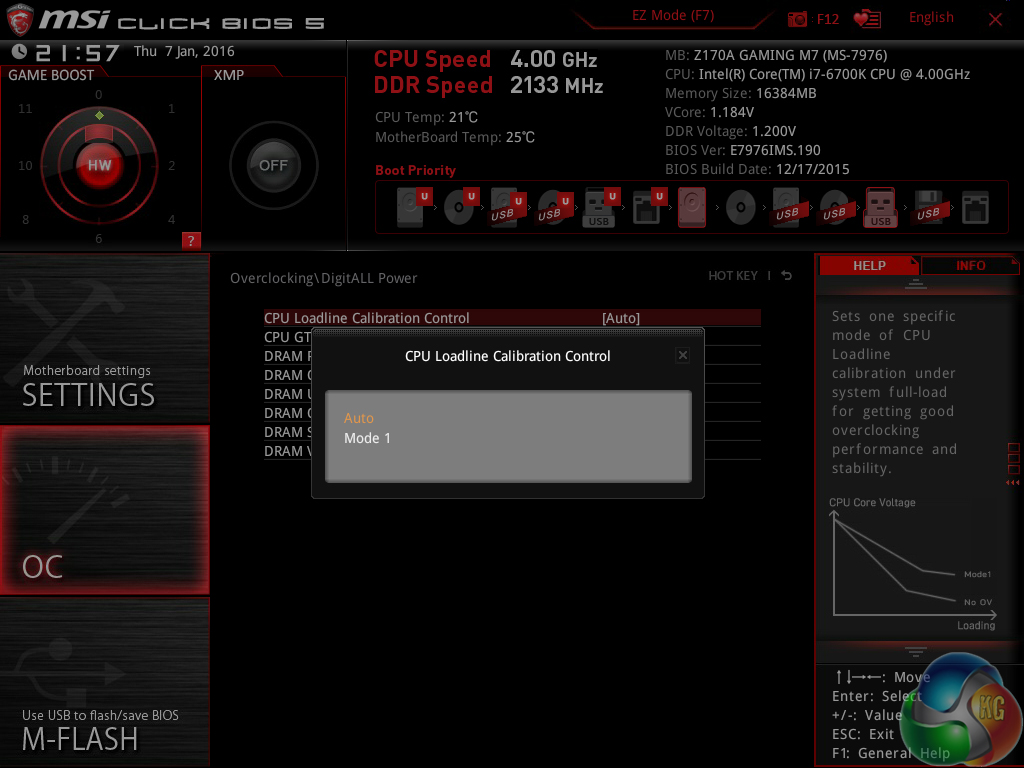The image size is (1024, 768).
Task: Click the Intel Core i7-6700K CPU line
Action: [817, 74]
